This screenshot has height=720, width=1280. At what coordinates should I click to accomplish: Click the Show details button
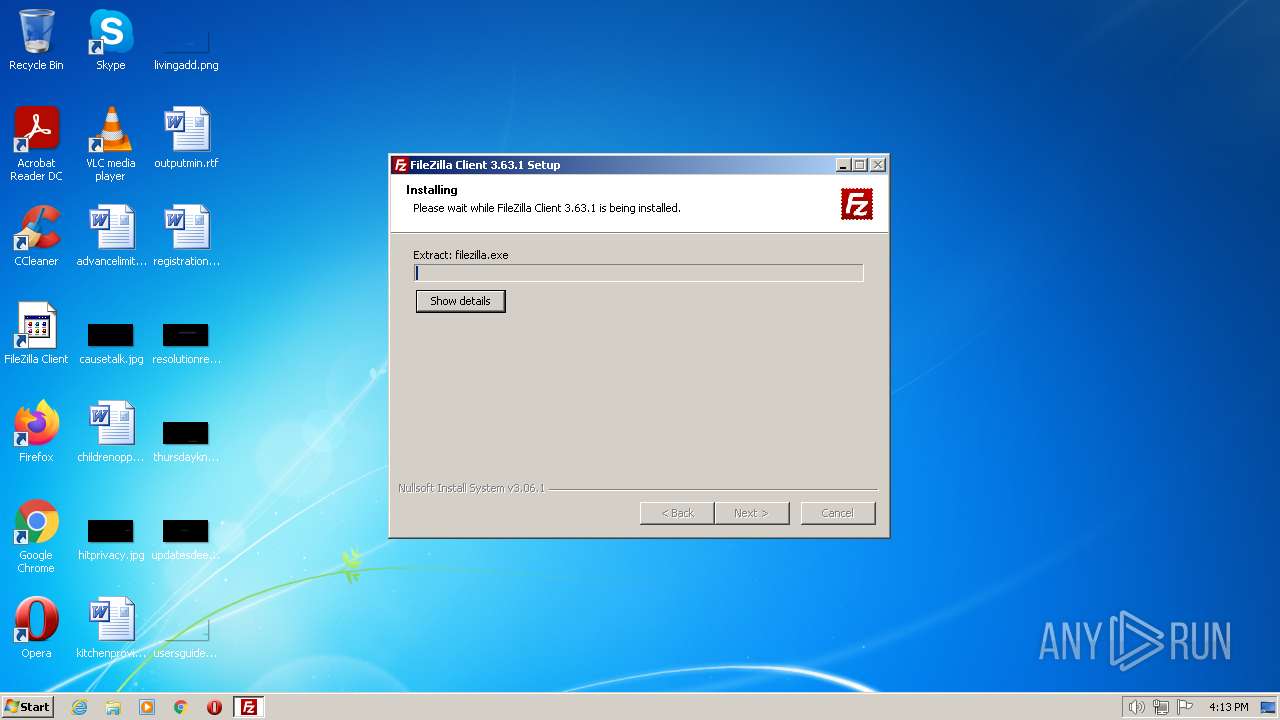point(460,301)
